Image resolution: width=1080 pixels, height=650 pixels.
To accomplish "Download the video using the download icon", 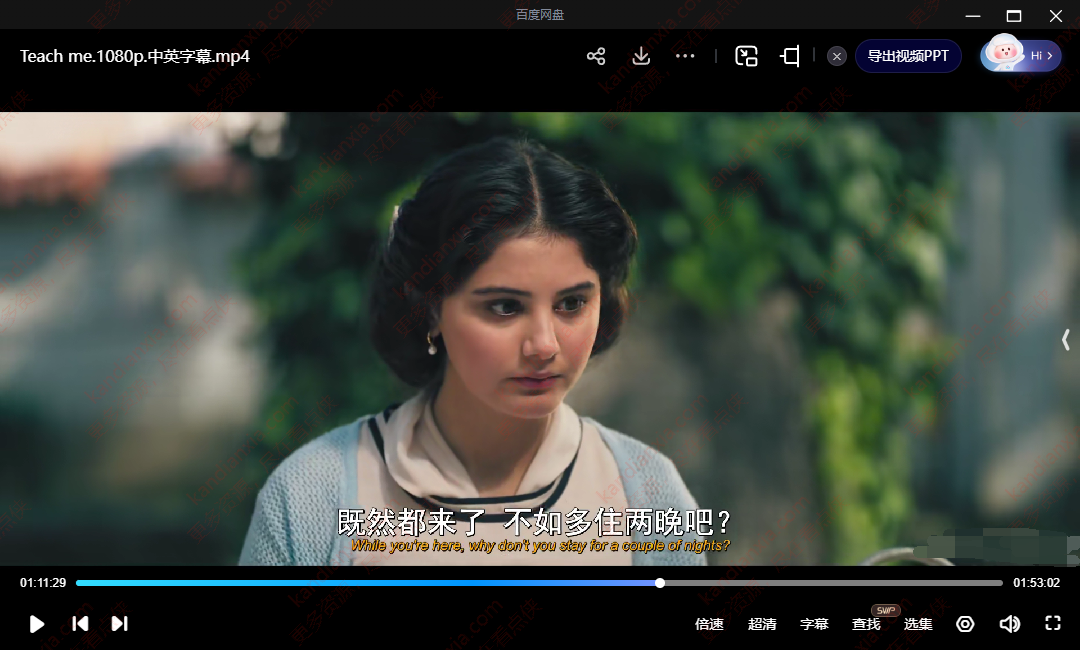I will [641, 56].
